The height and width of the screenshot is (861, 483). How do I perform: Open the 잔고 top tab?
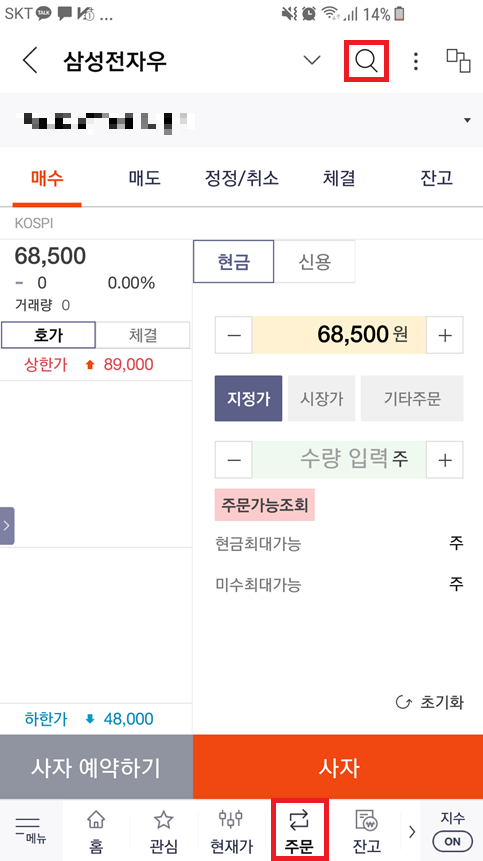[436, 178]
